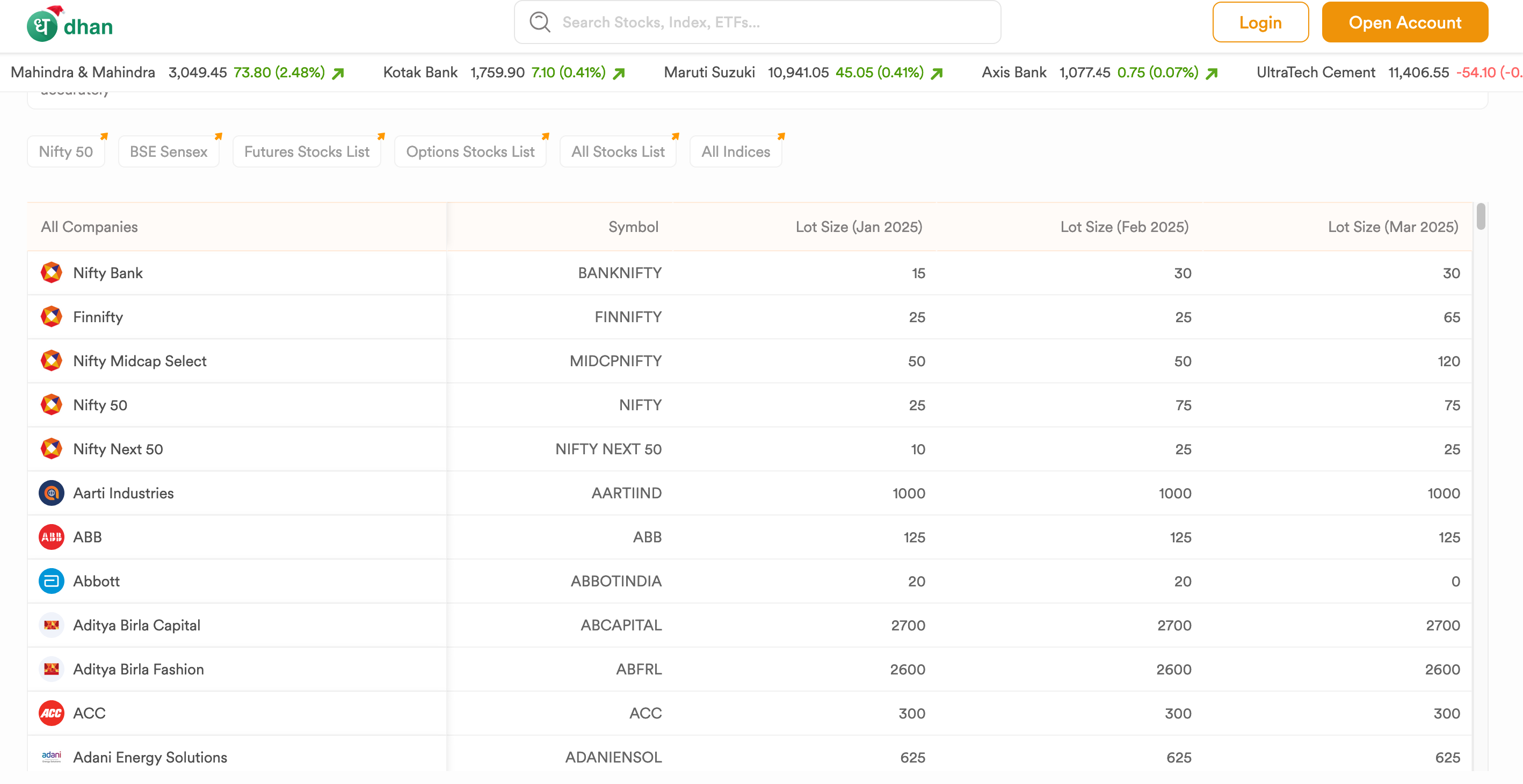1523x784 pixels.
Task: Click the Adani Energy Solutions logo
Action: [52, 757]
